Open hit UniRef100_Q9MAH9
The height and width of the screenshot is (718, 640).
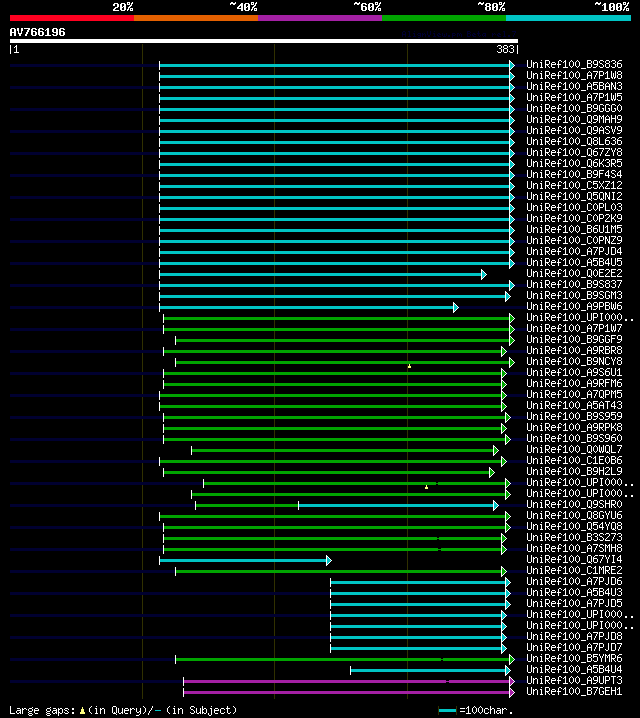click(x=574, y=120)
